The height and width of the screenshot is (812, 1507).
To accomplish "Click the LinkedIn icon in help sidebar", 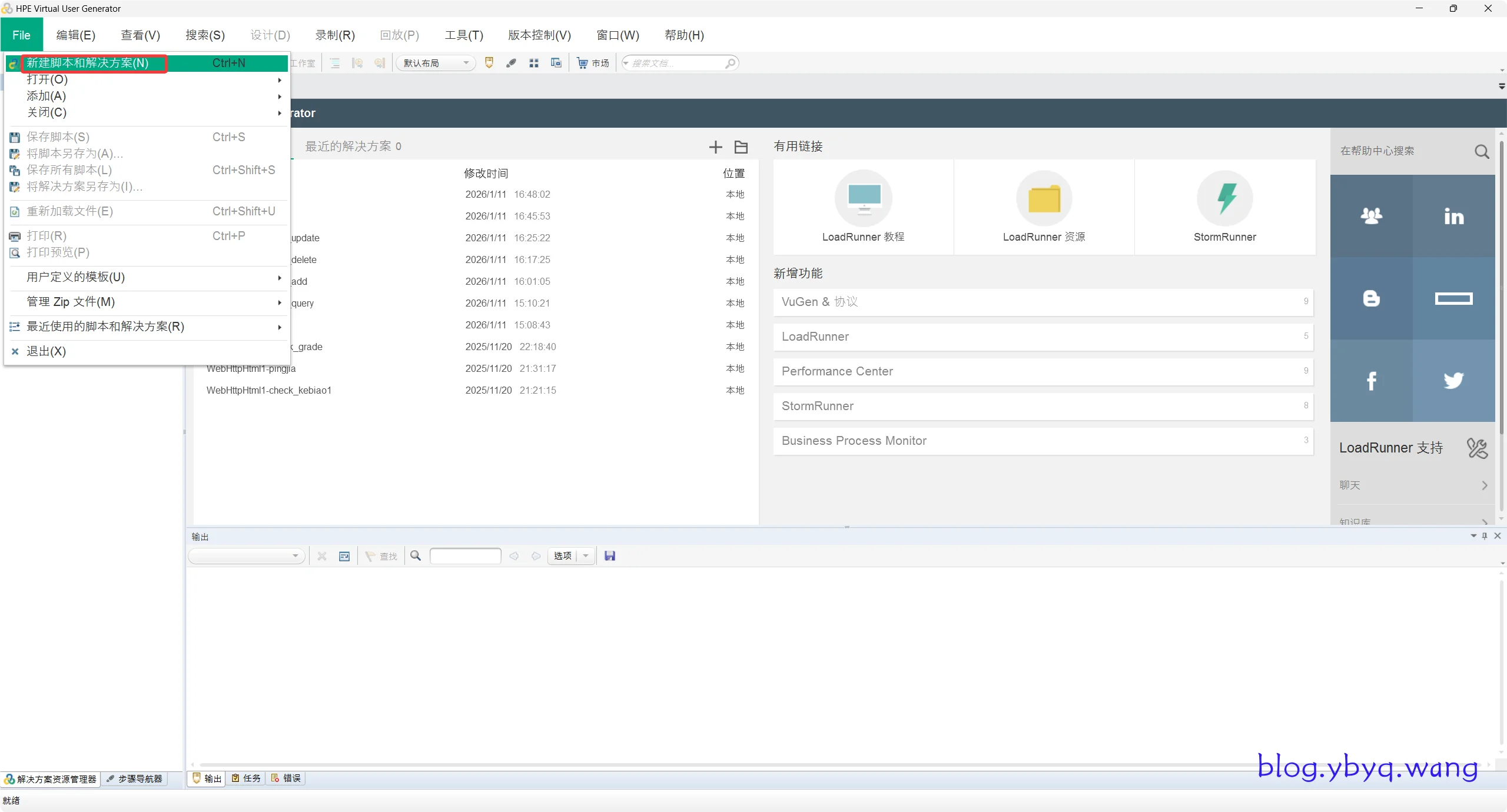I will coord(1453,216).
